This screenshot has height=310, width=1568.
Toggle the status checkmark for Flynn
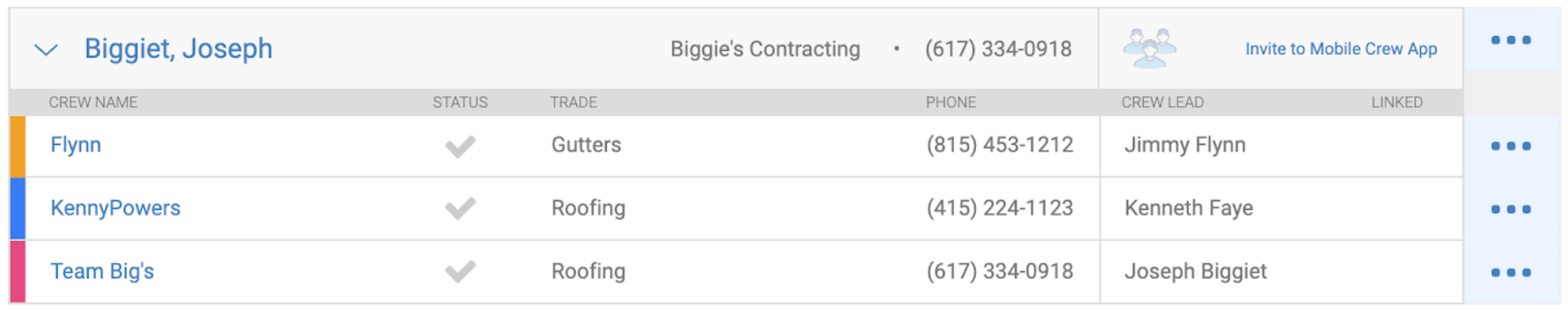coord(460,146)
